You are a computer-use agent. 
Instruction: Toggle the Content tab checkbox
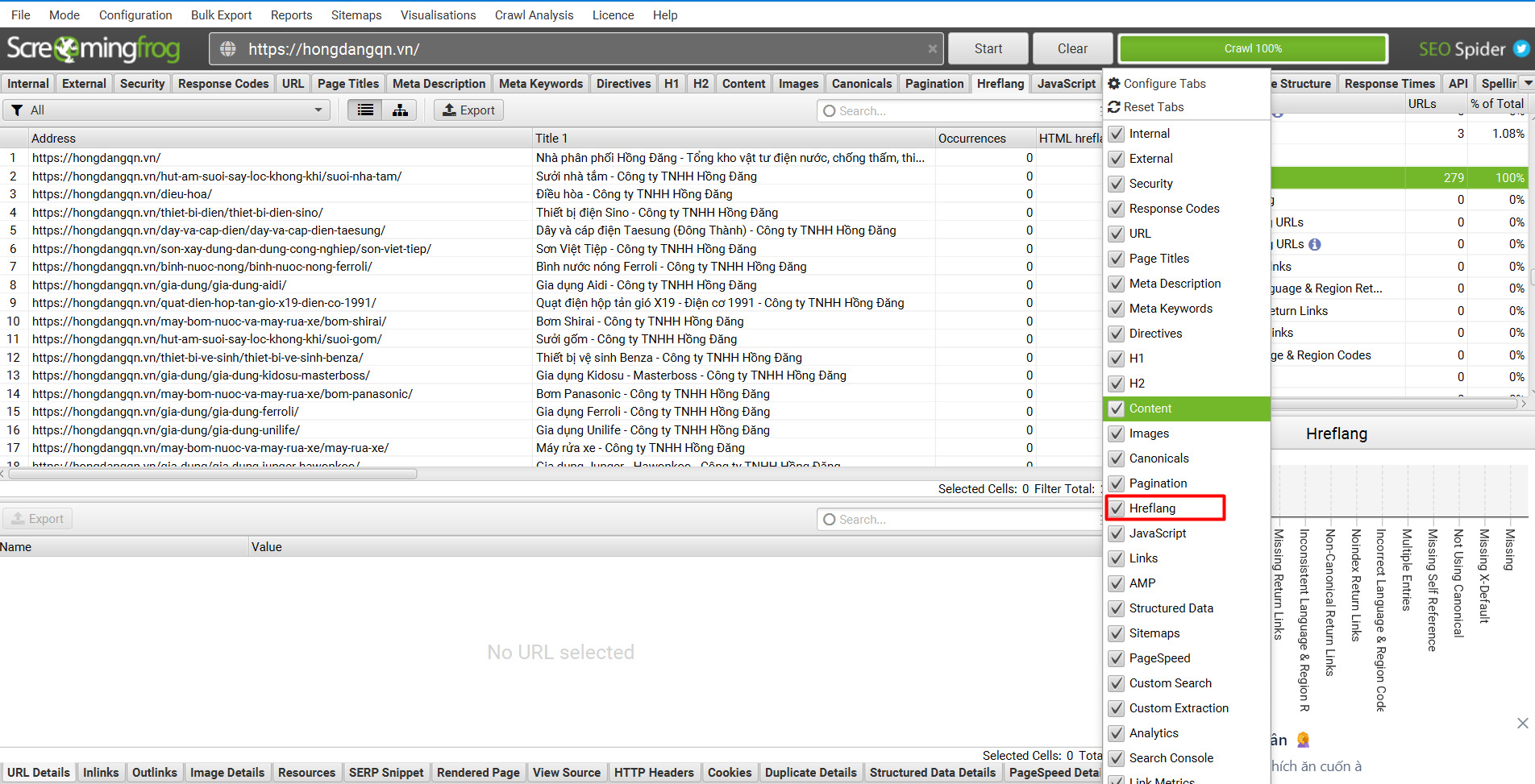coord(1117,409)
